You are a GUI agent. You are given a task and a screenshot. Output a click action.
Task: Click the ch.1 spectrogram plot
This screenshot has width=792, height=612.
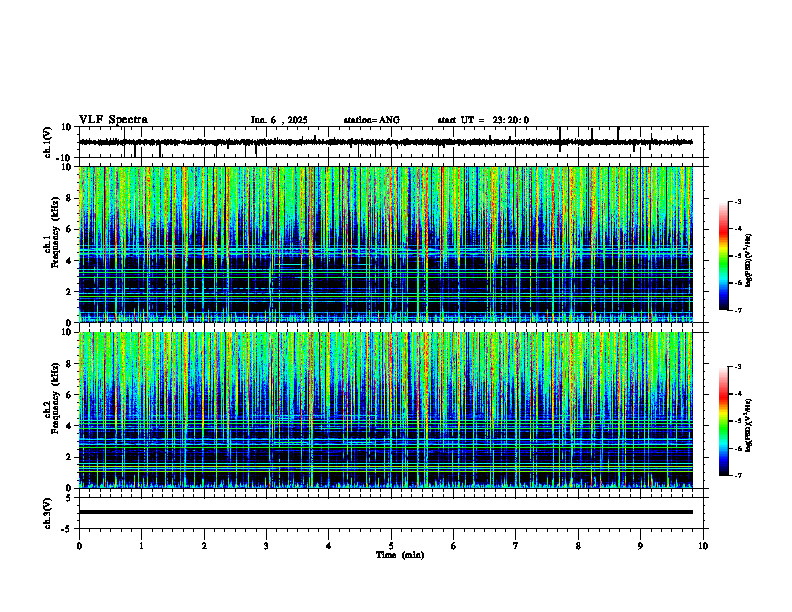[x=385, y=244]
